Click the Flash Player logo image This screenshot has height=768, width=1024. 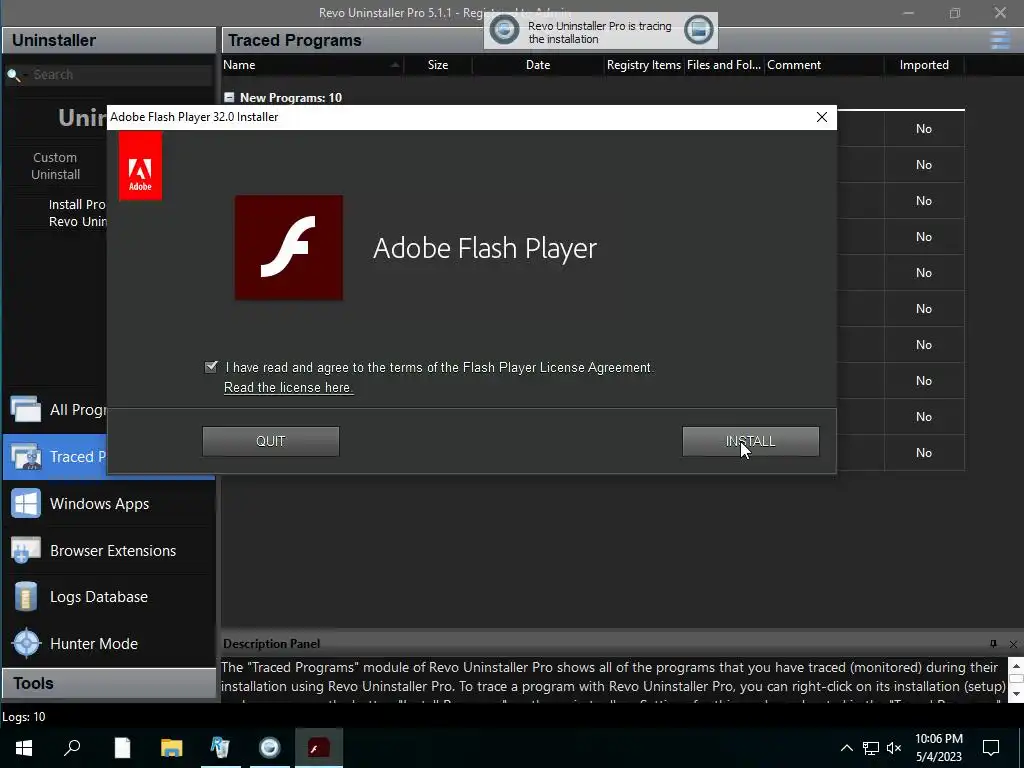(x=289, y=248)
